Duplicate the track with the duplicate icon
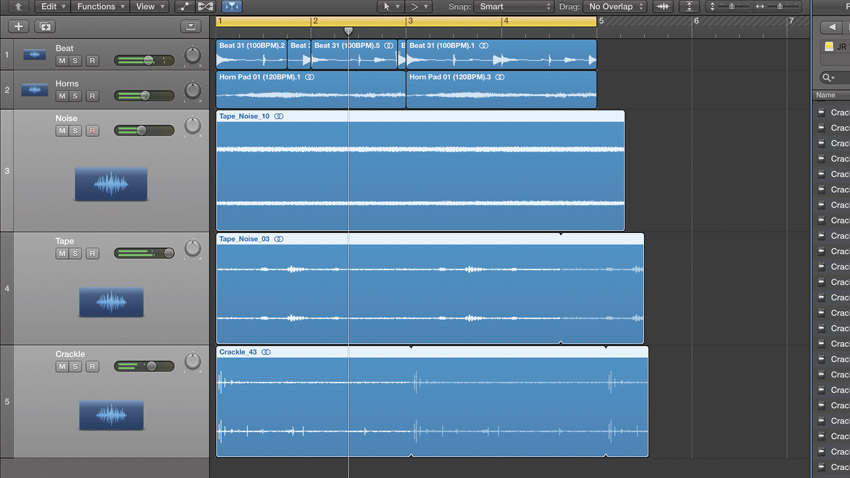The height and width of the screenshot is (478, 850). point(45,26)
